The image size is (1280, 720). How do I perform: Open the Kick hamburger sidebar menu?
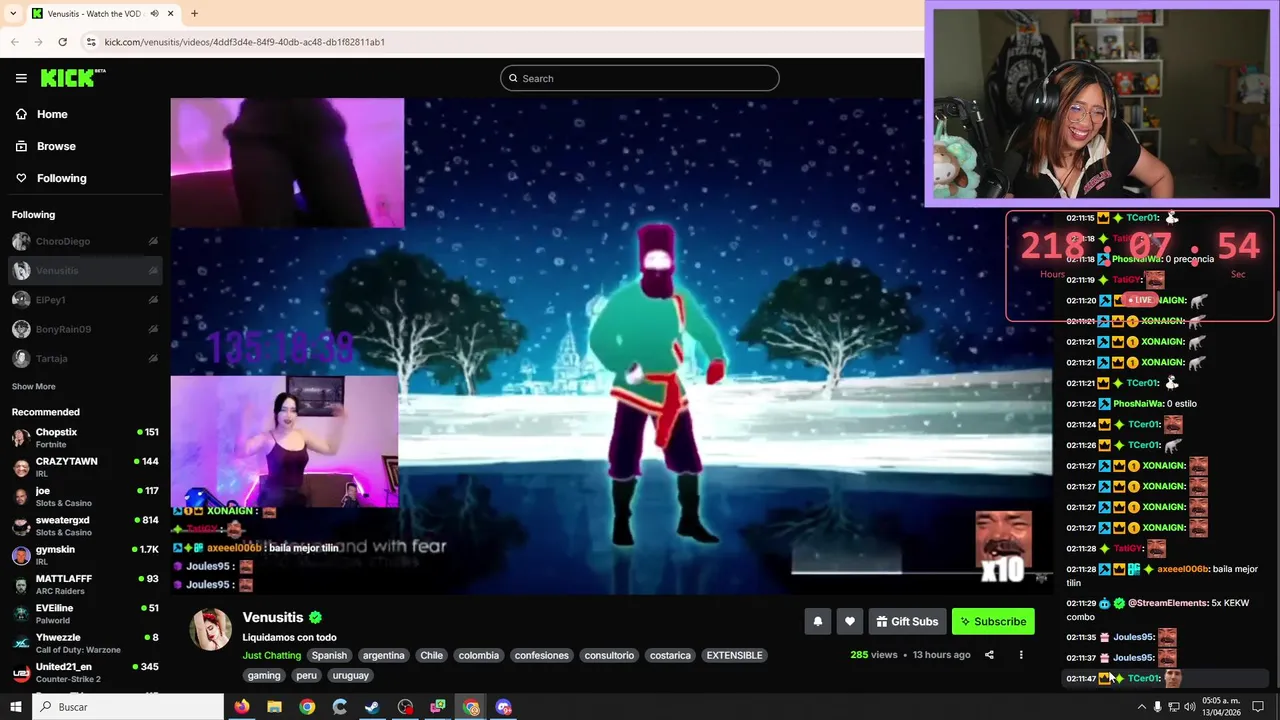tap(21, 78)
